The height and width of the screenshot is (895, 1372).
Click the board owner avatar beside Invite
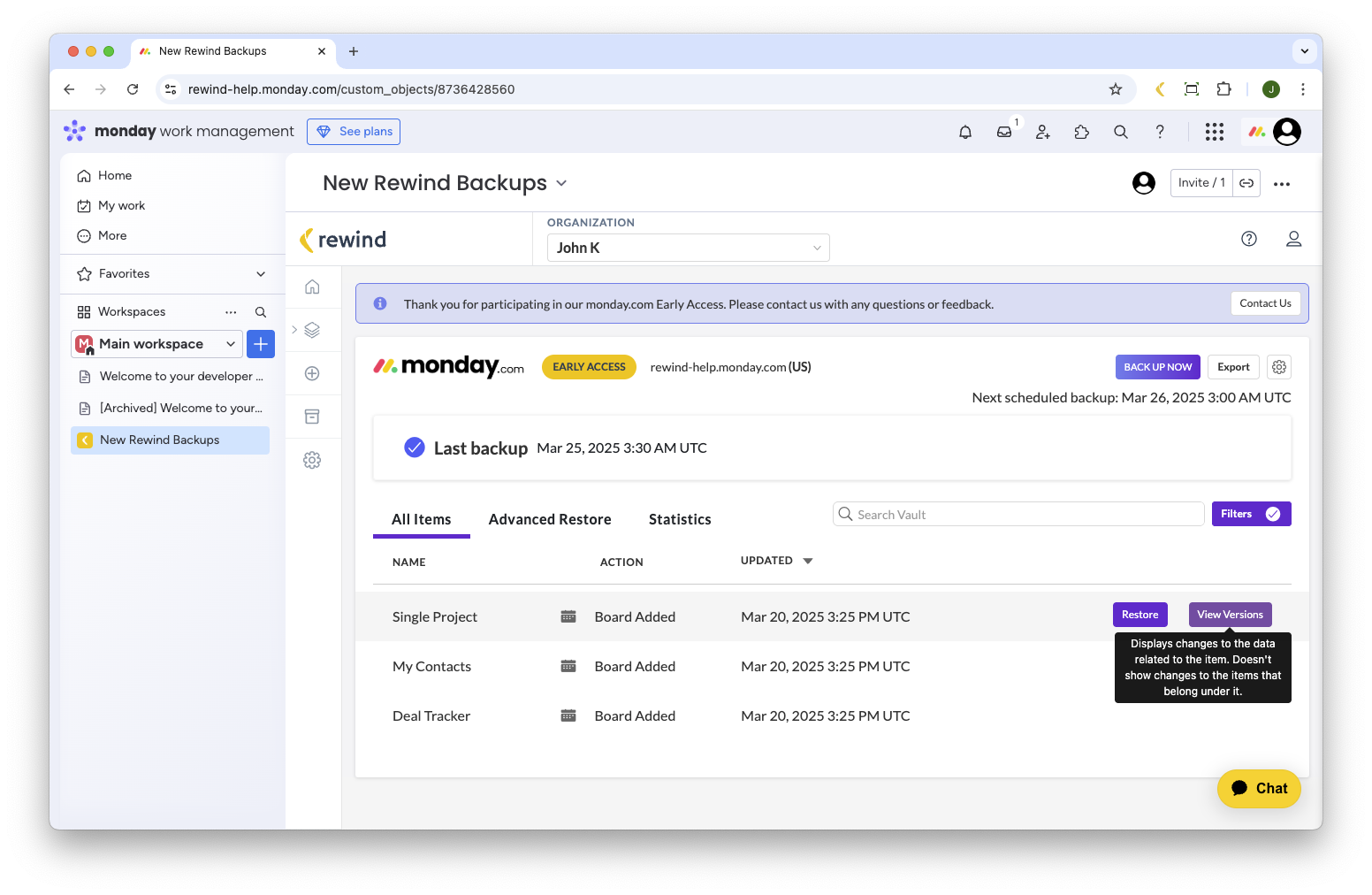1144,183
